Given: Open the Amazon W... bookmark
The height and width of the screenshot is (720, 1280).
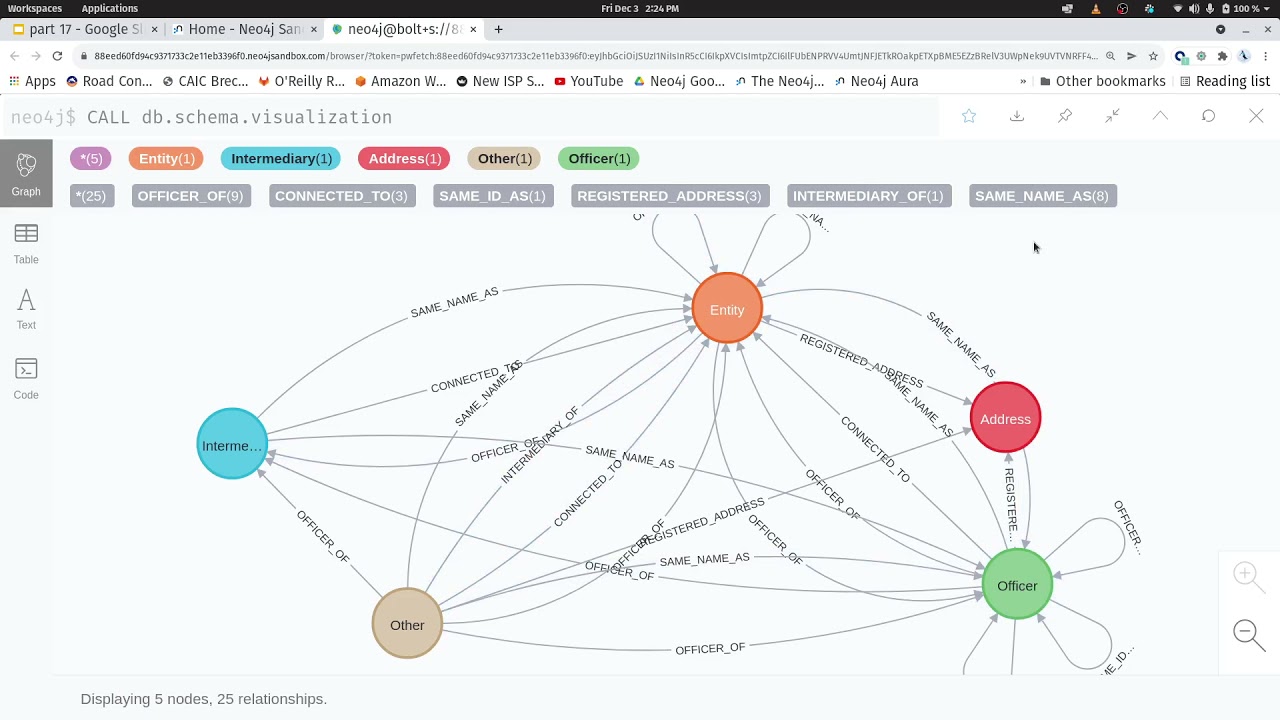Looking at the screenshot, I should [400, 81].
